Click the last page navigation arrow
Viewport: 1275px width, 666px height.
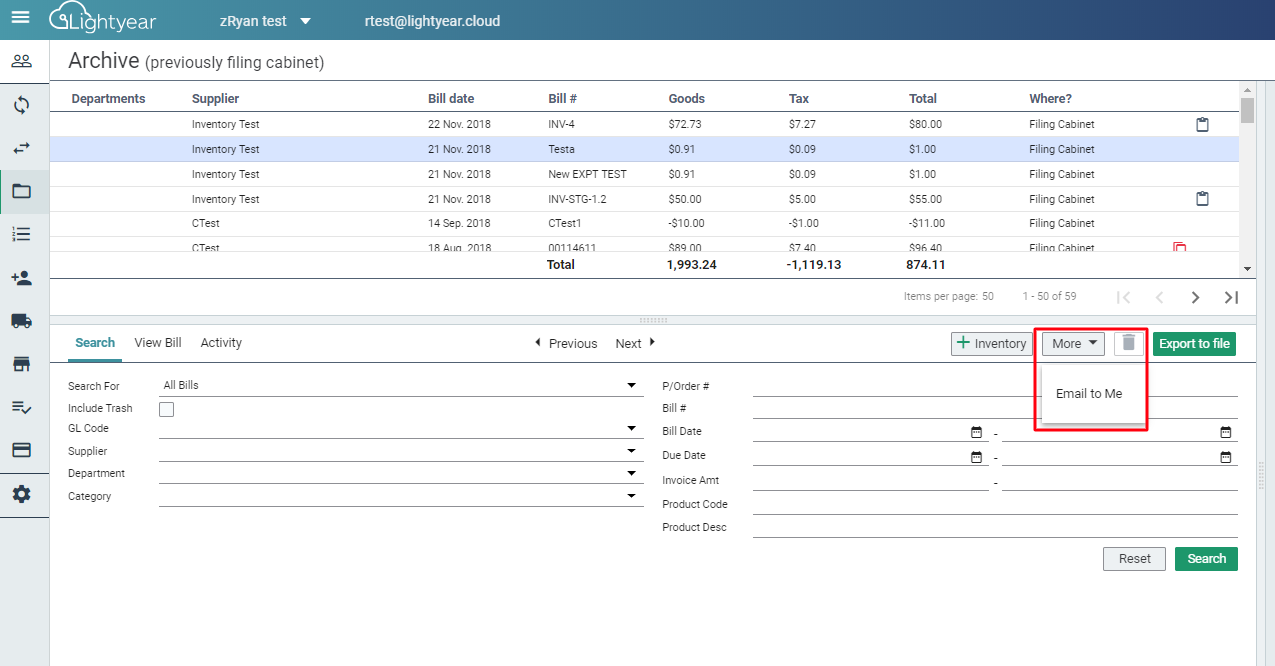(1231, 297)
